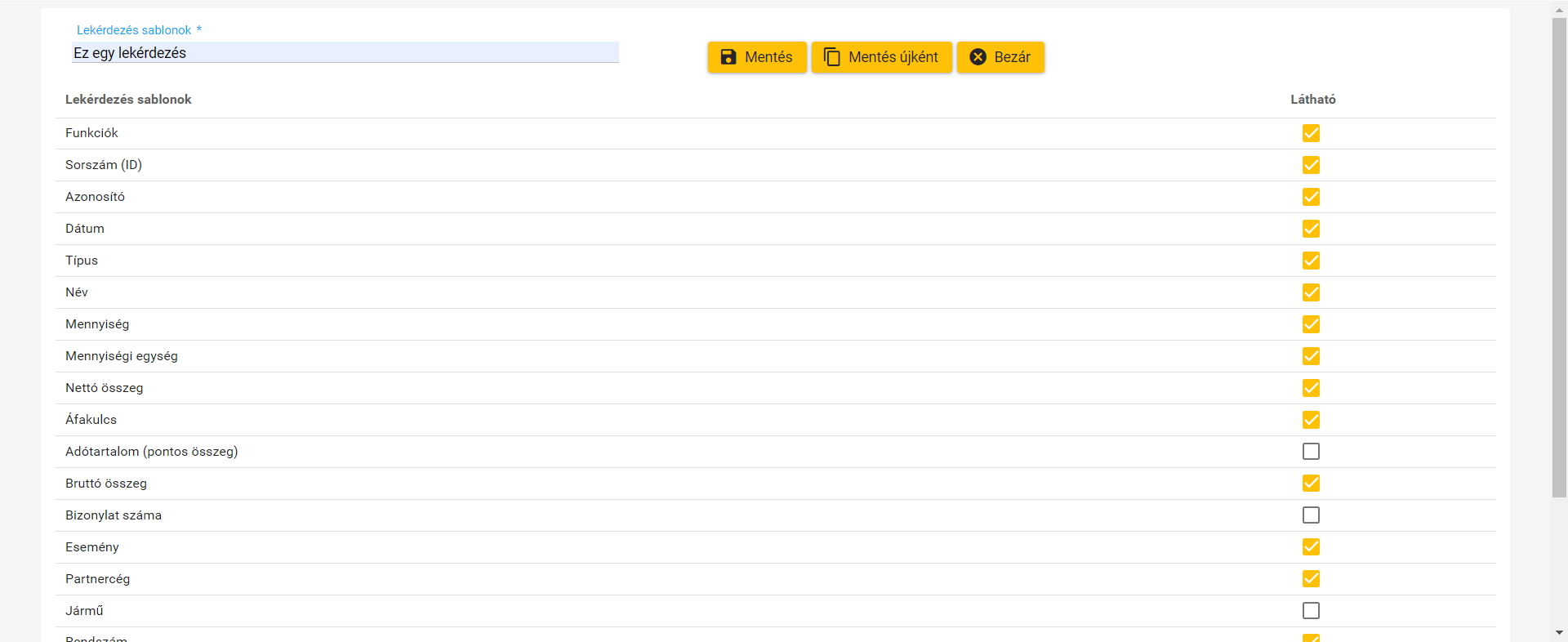
Task: Click the scrollbar down arrow
Action: [x=1559, y=633]
